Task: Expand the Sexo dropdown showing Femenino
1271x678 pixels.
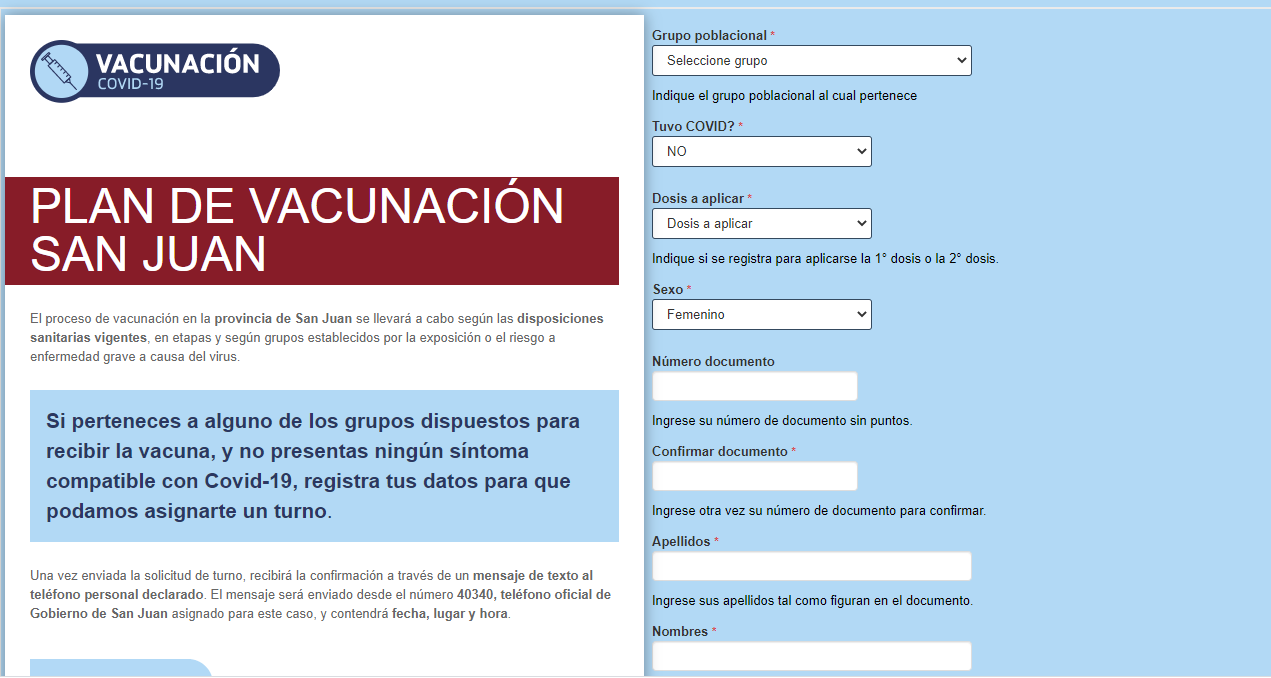Action: coord(761,315)
